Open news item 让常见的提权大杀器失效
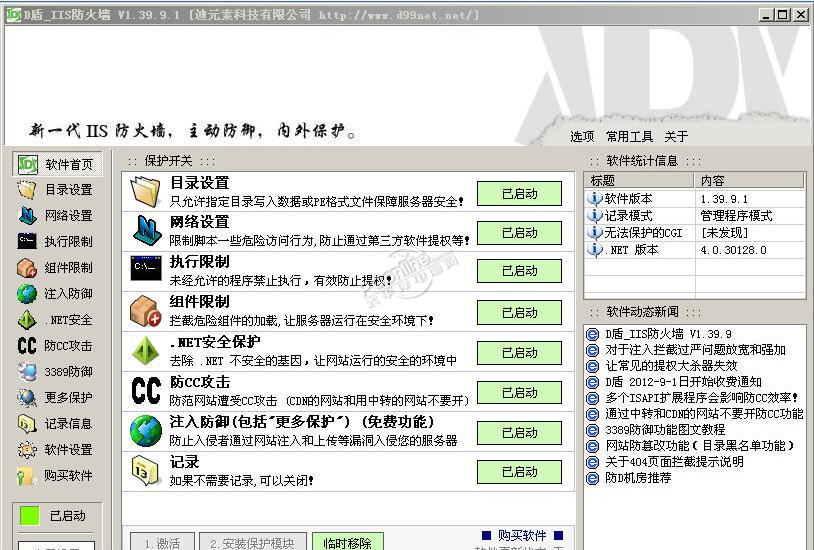 point(671,366)
